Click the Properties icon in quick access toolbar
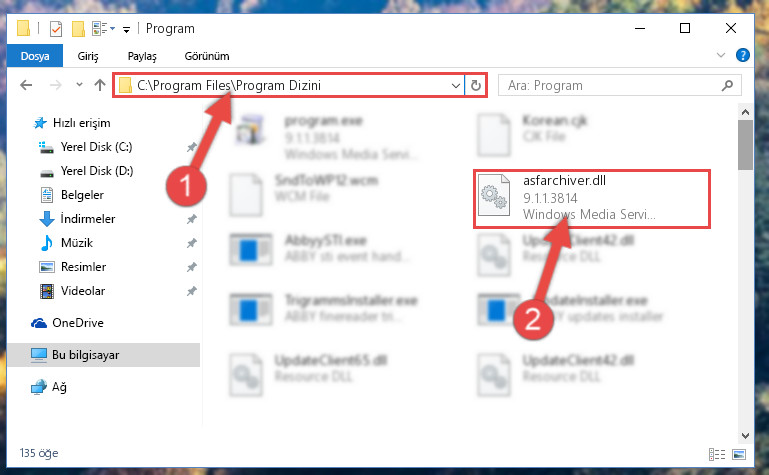The height and width of the screenshot is (475, 769). coord(56,29)
